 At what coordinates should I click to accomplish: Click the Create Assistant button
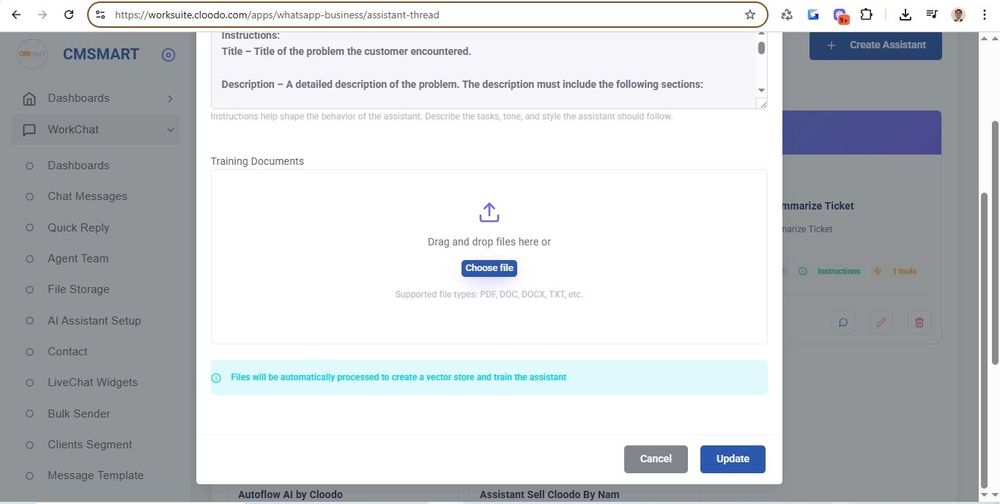tap(875, 45)
